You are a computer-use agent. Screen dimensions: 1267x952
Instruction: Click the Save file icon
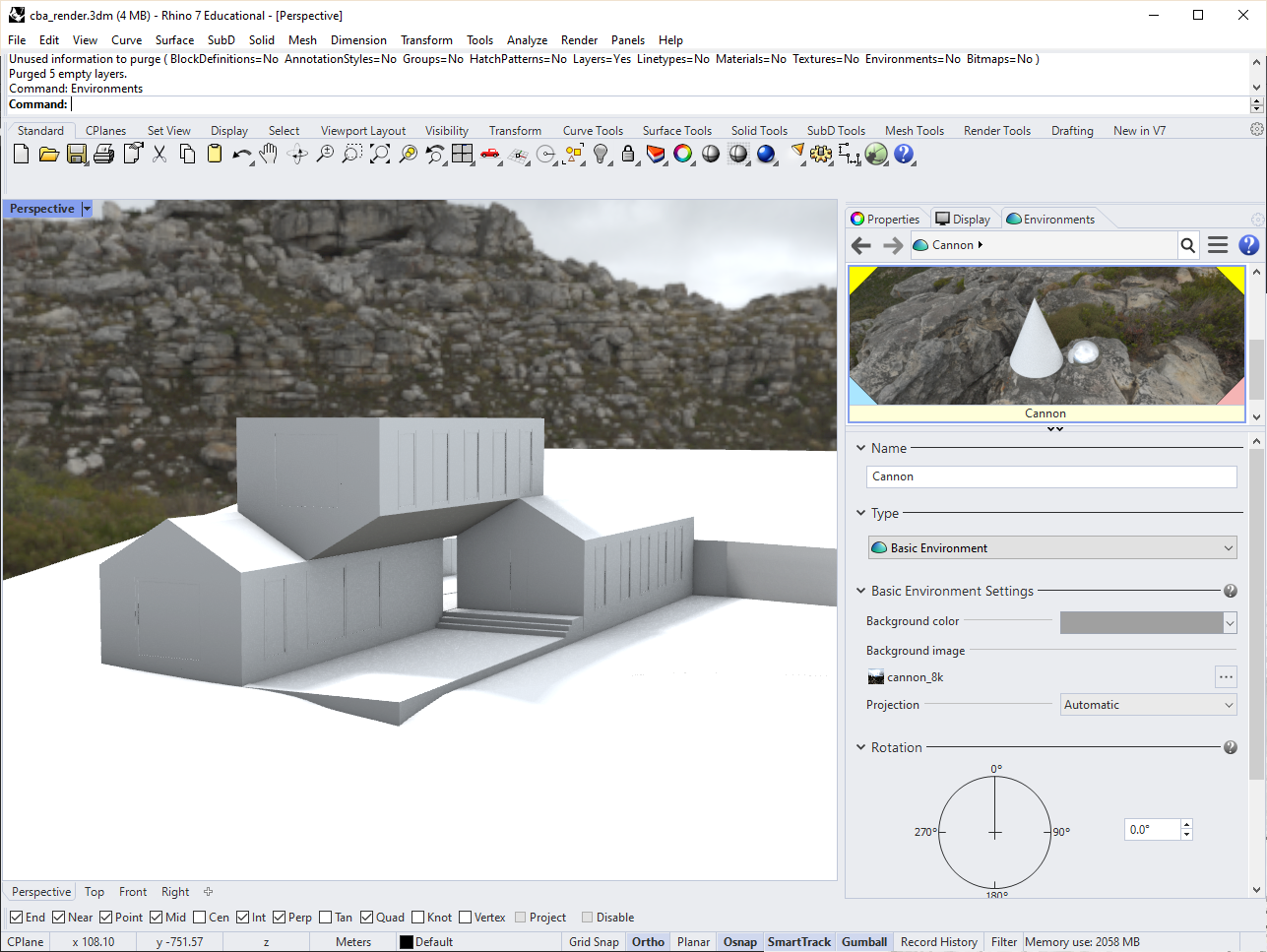77,154
